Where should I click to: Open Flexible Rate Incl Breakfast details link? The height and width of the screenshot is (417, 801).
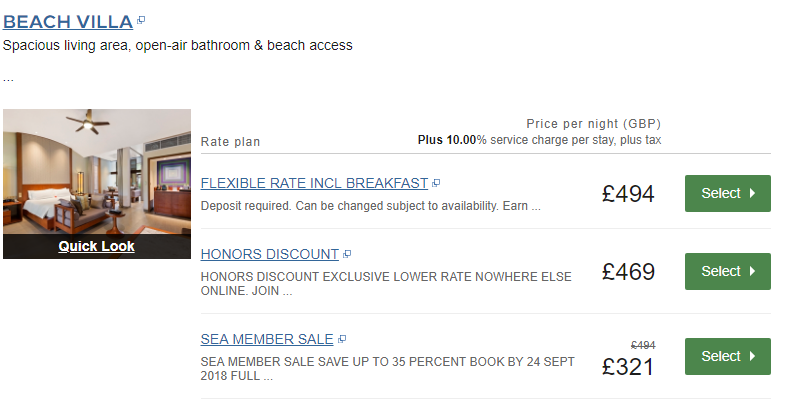(314, 184)
